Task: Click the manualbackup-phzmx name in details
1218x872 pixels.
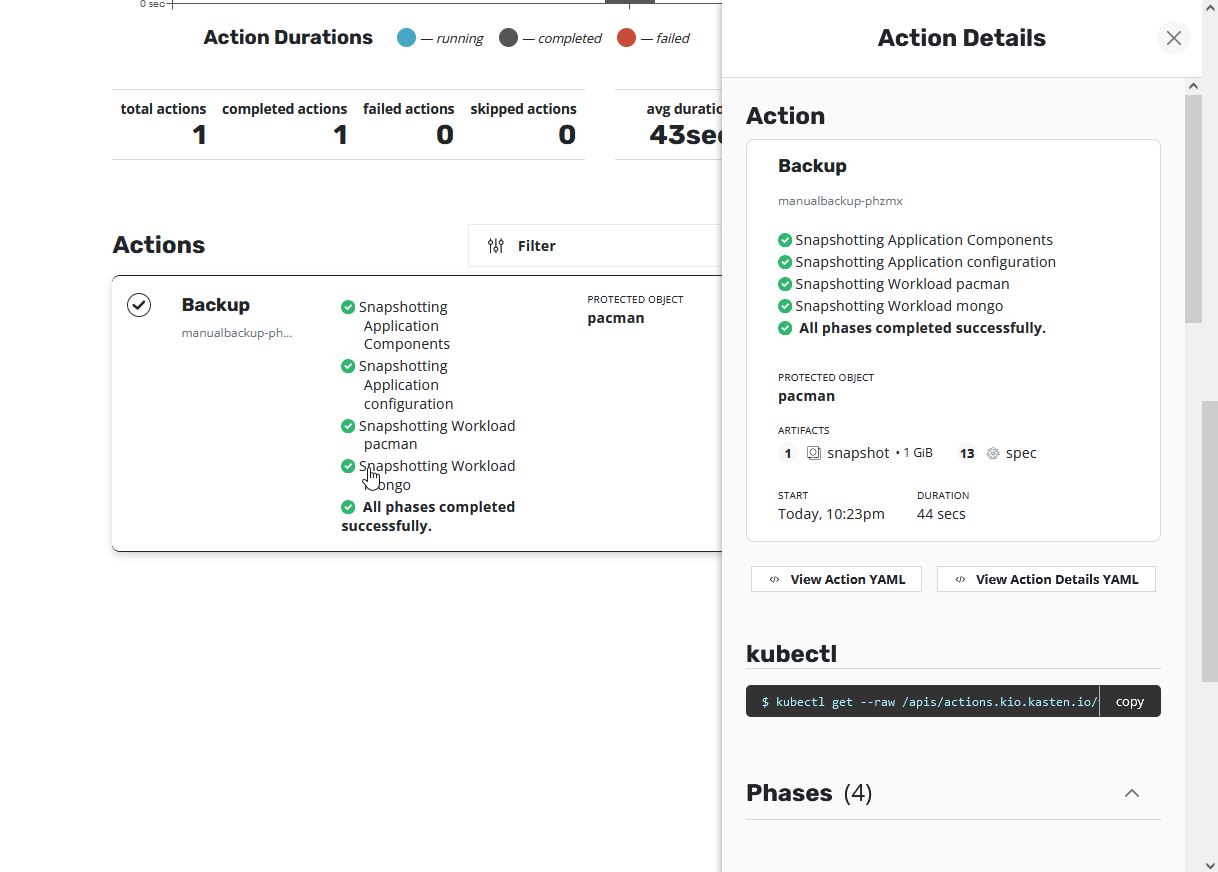Action: pos(840,201)
